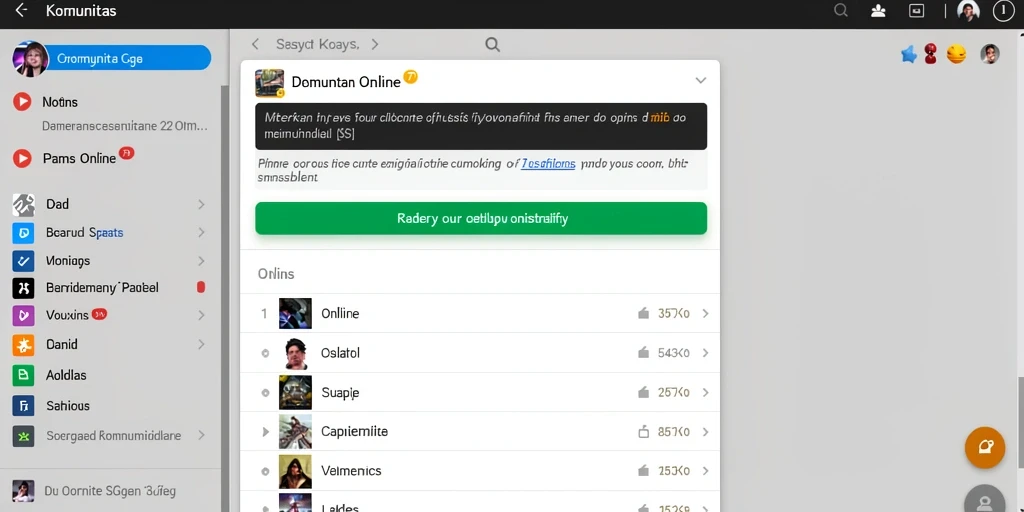Open profile avatar in top bar

[968, 10]
